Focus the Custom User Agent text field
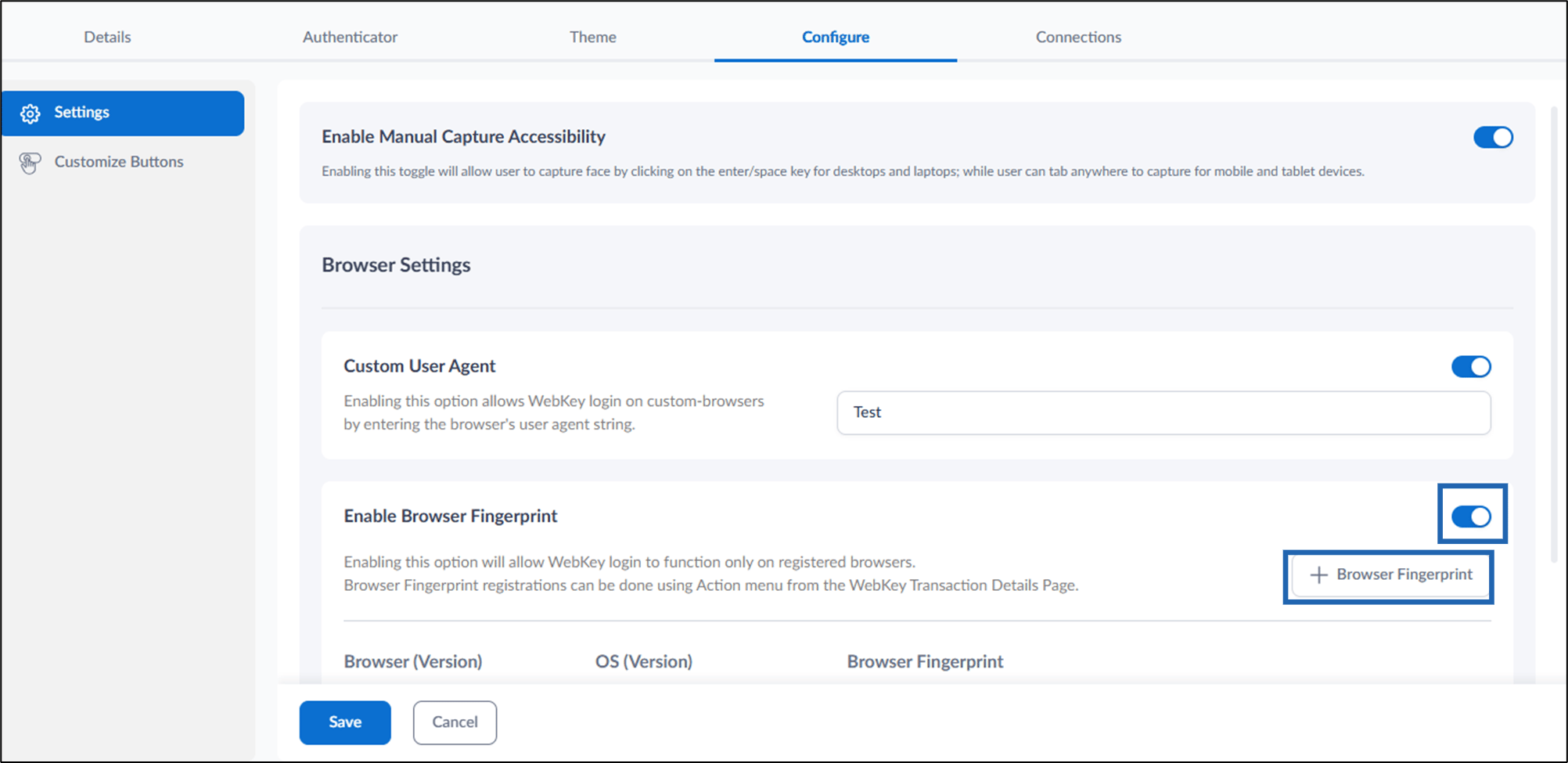 tap(1163, 413)
